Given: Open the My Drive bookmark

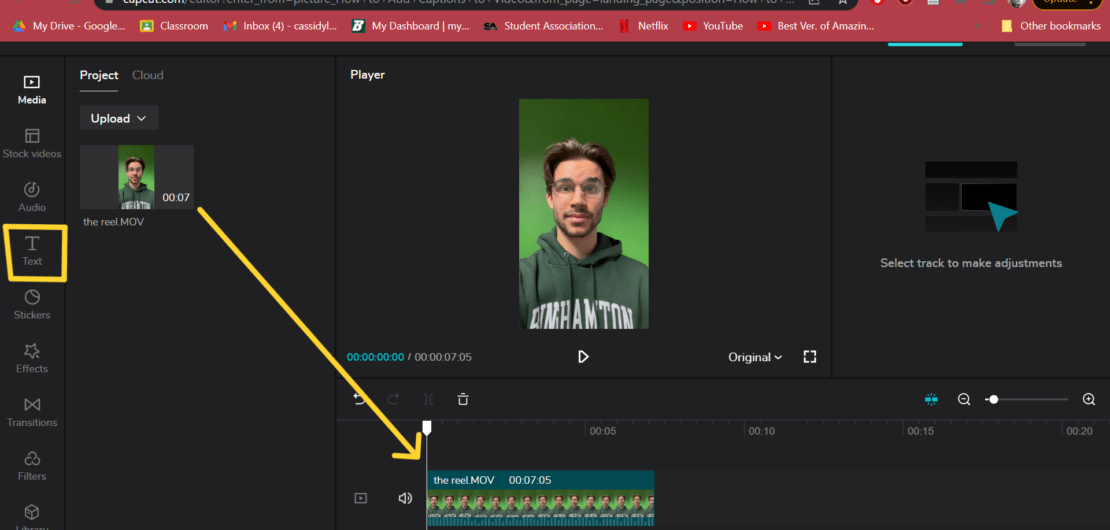Looking at the screenshot, I should click(x=69, y=26).
